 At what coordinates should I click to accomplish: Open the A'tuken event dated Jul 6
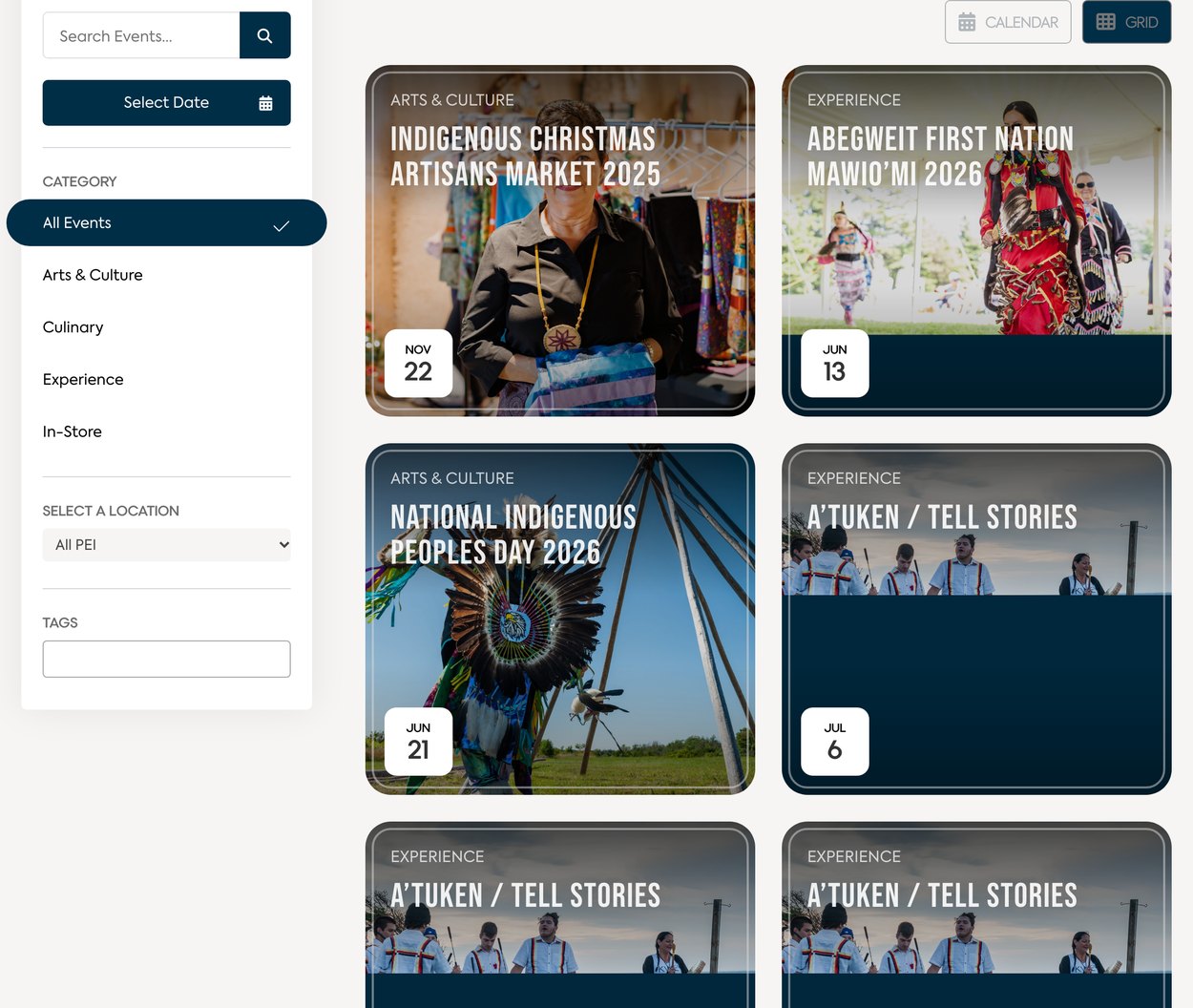click(x=976, y=619)
